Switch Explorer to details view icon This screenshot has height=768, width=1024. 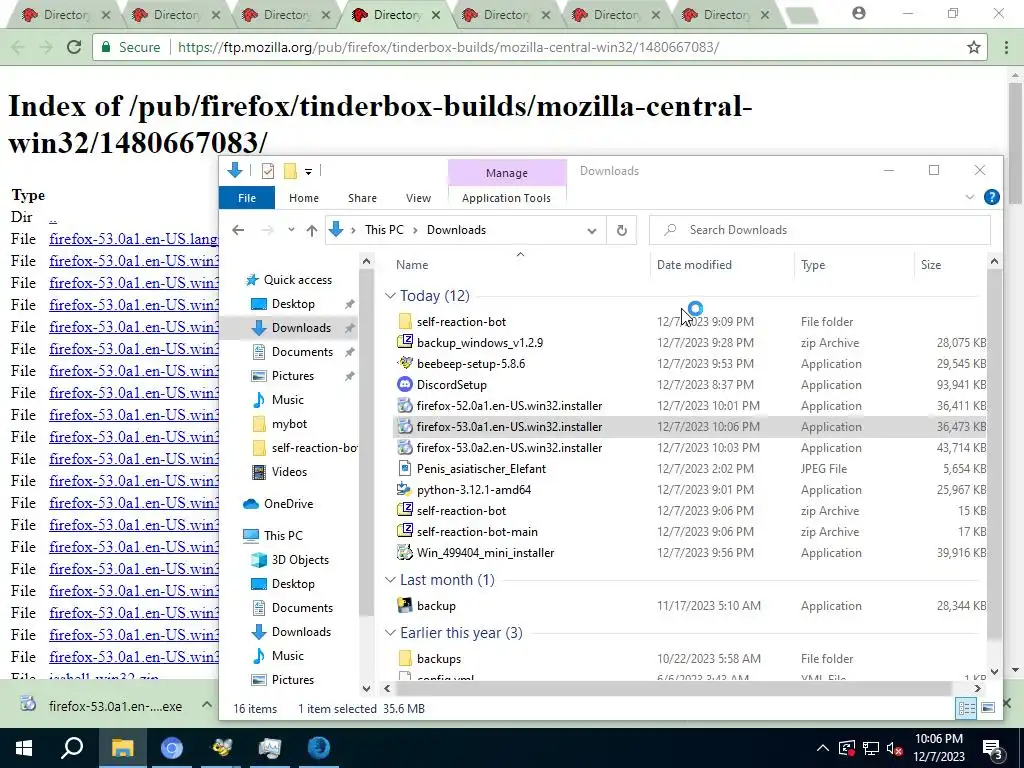[966, 708]
